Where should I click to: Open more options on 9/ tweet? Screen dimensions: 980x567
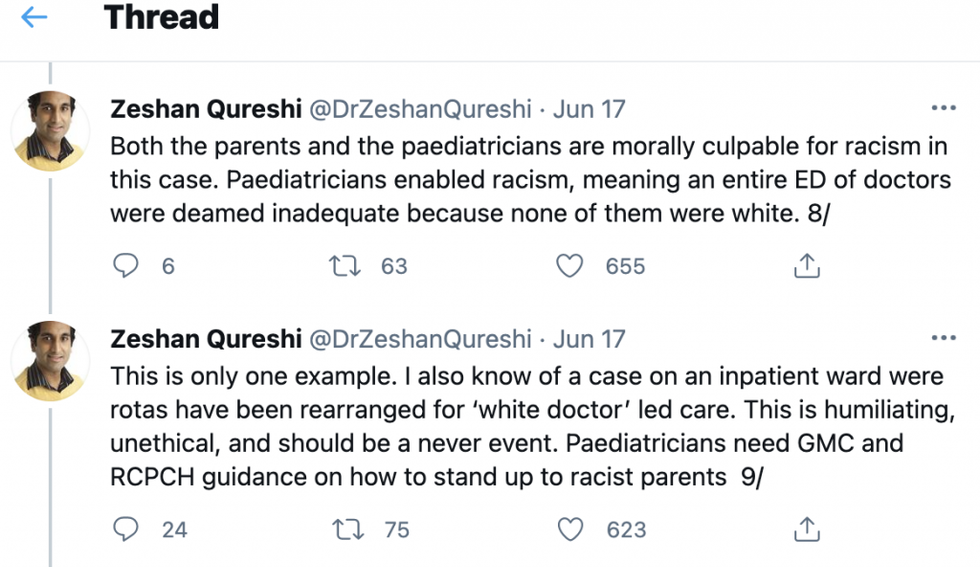coord(943,338)
